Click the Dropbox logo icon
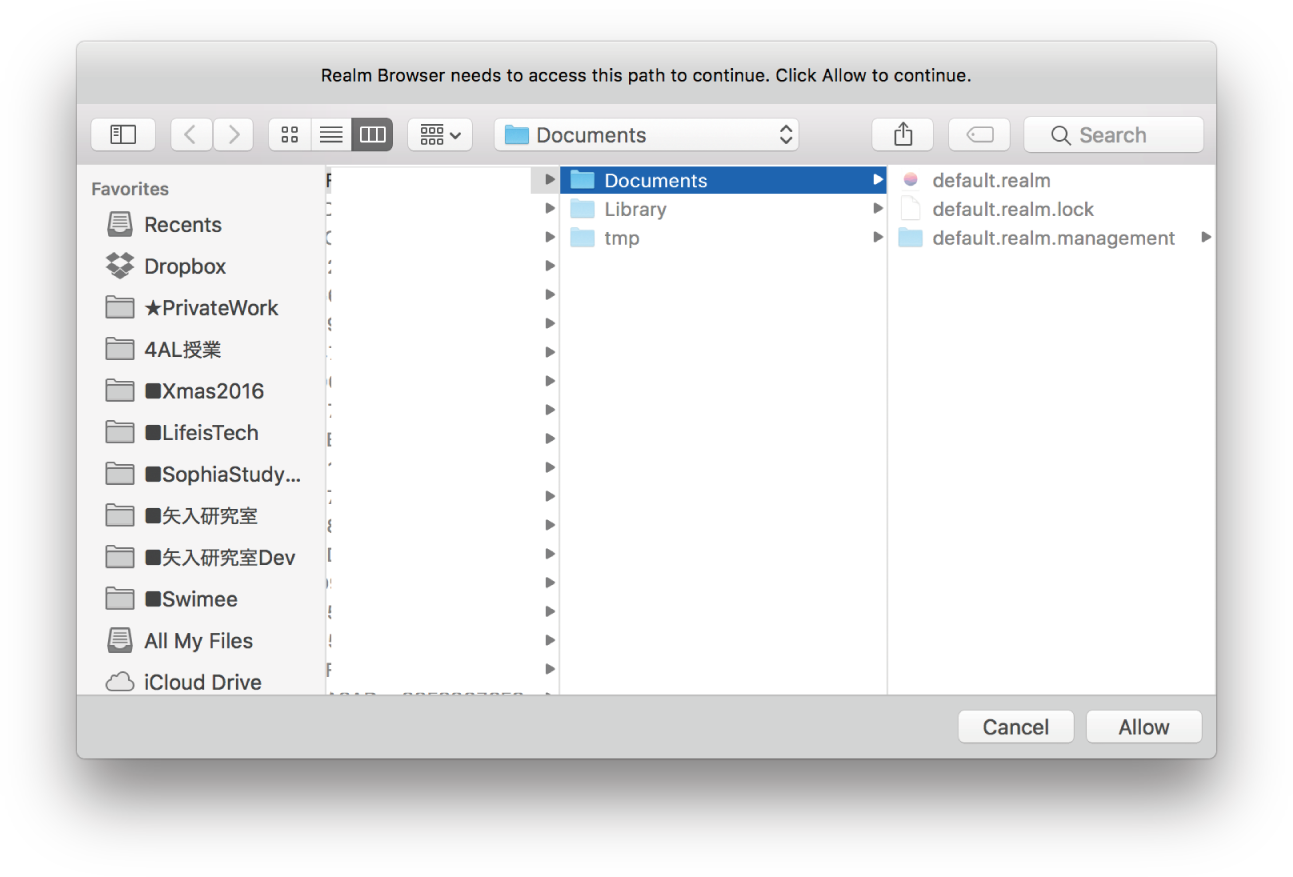This screenshot has width=1293, height=877. click(x=120, y=266)
